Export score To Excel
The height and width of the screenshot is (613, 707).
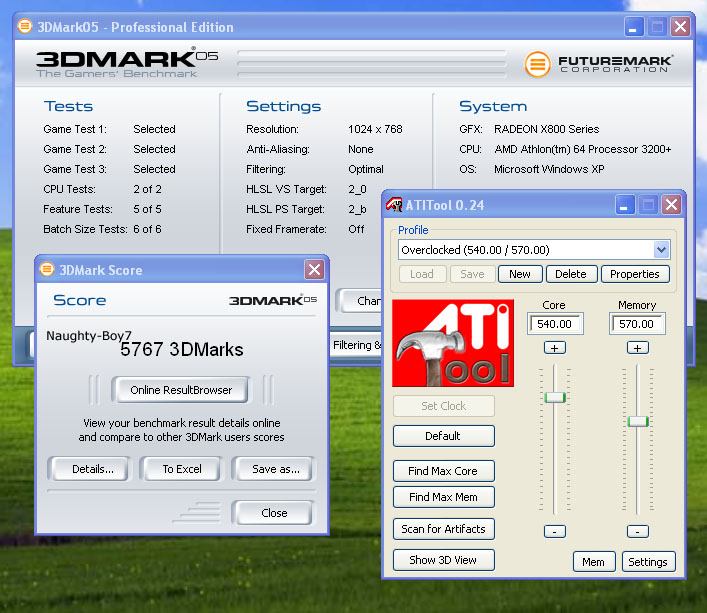tap(181, 469)
